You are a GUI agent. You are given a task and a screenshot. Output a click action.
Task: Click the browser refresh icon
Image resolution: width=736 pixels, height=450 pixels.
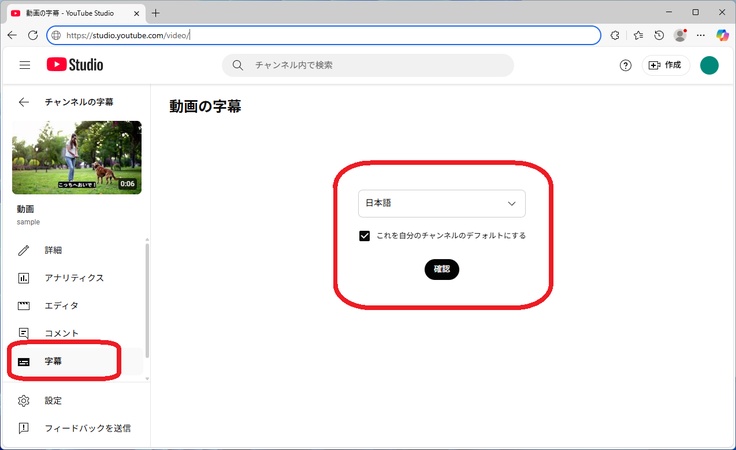click(32, 35)
